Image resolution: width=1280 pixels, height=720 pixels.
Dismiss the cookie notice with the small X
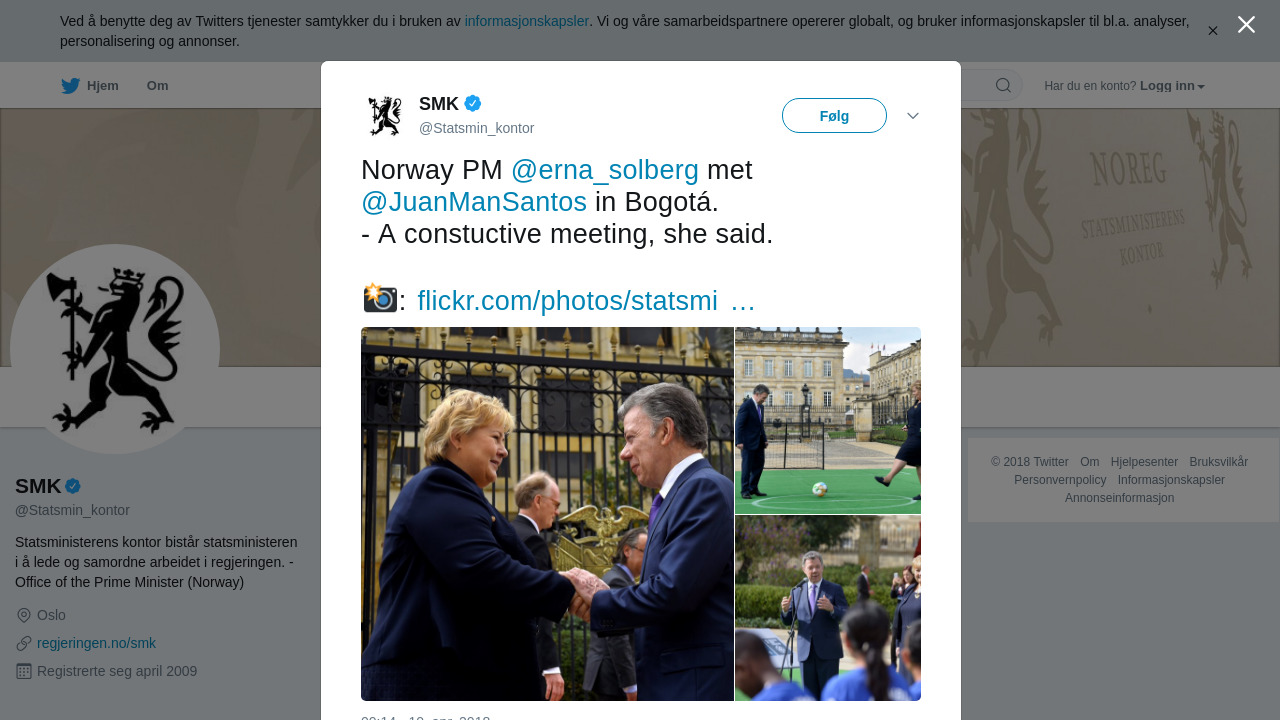click(1213, 31)
